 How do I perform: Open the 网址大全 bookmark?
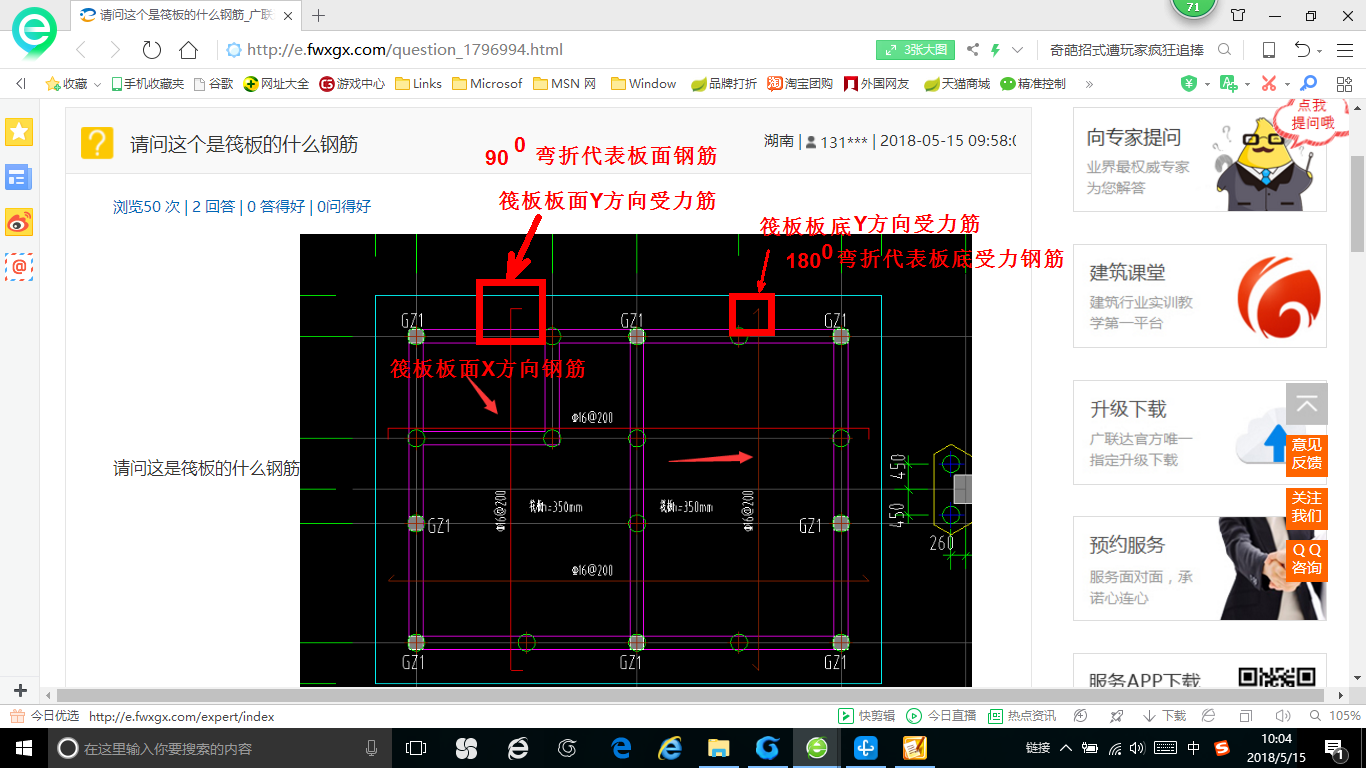(277, 84)
